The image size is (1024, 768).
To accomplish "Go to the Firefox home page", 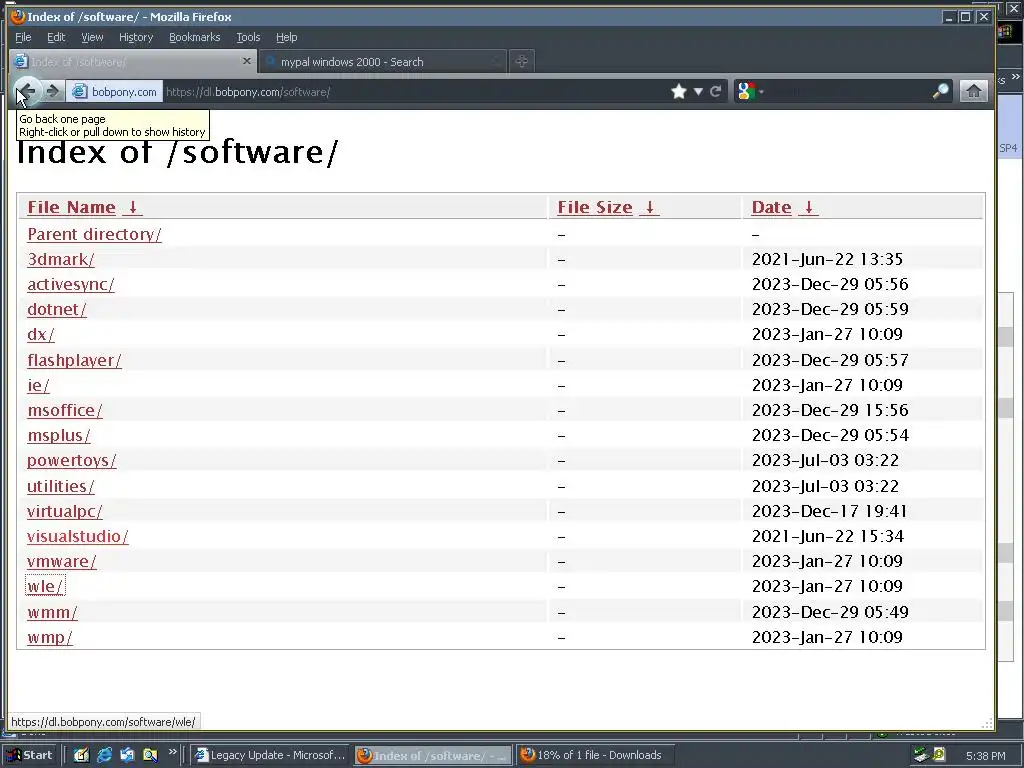I will tap(973, 91).
